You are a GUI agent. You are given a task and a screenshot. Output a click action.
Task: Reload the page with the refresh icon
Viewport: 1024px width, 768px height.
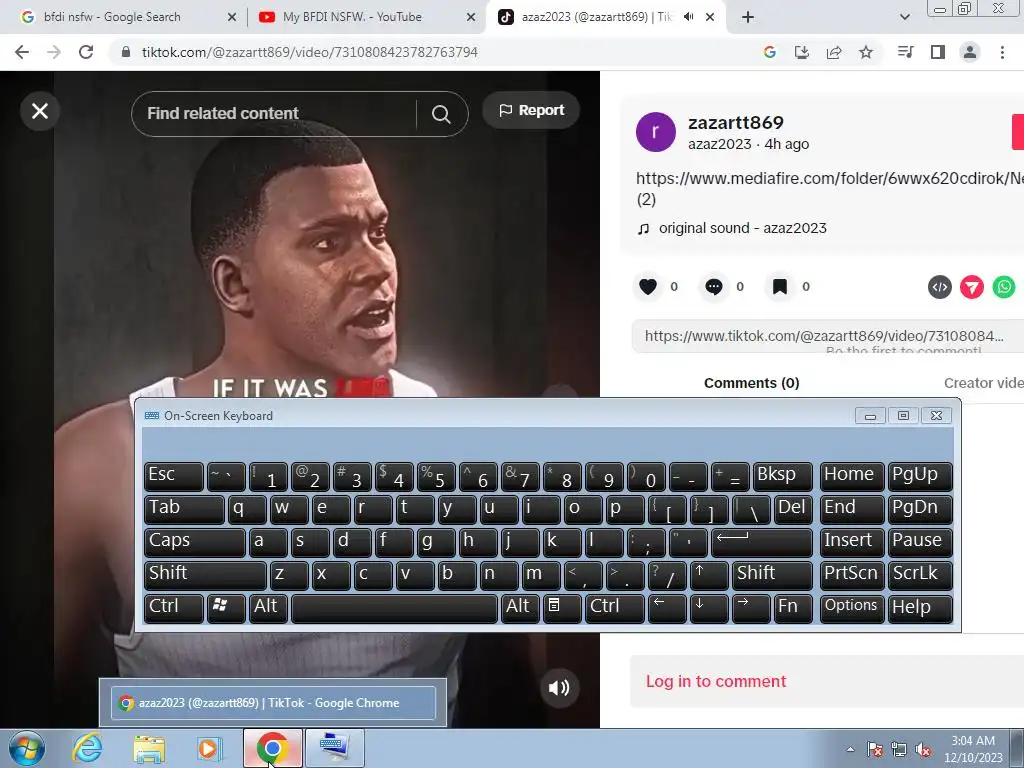[86, 52]
